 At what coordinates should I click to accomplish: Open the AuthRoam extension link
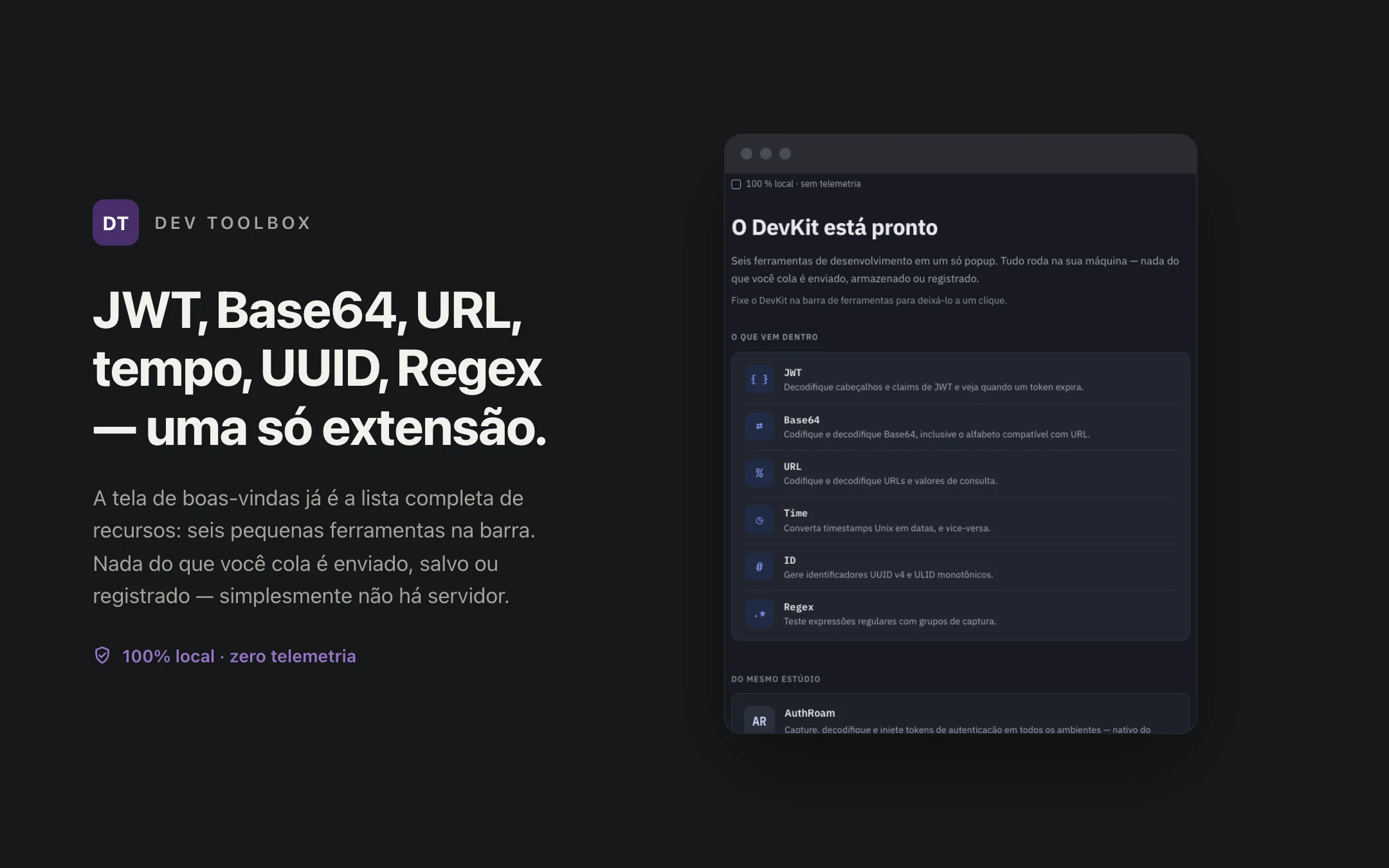pos(810,713)
